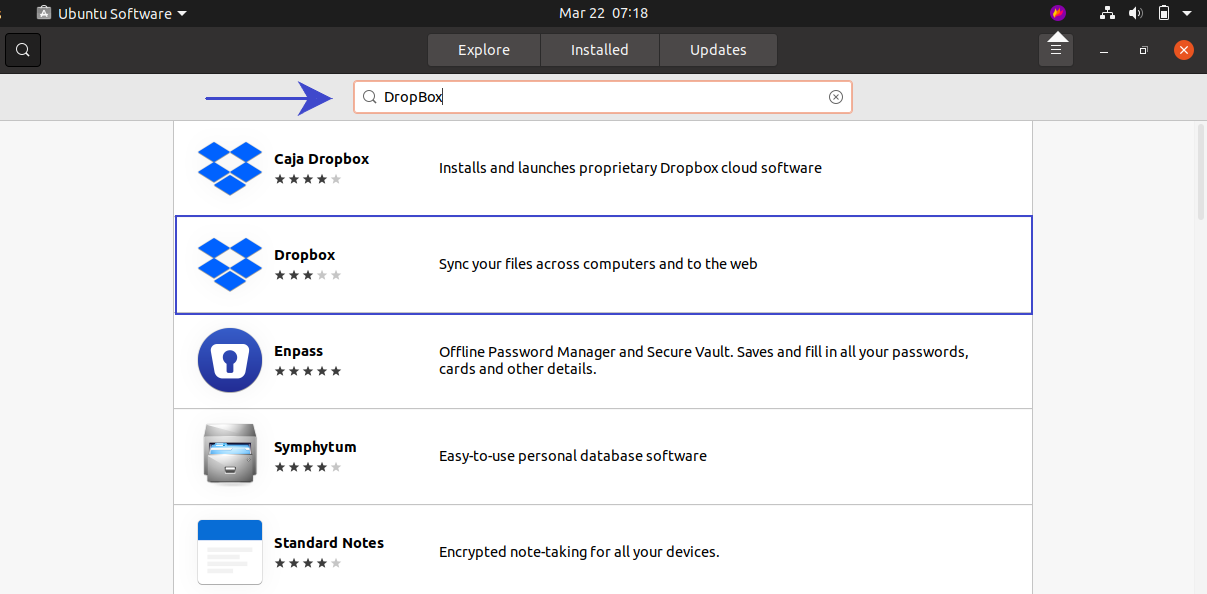The height and width of the screenshot is (594, 1207).
Task: Minimize the Ubuntu Software window
Action: pos(1103,50)
